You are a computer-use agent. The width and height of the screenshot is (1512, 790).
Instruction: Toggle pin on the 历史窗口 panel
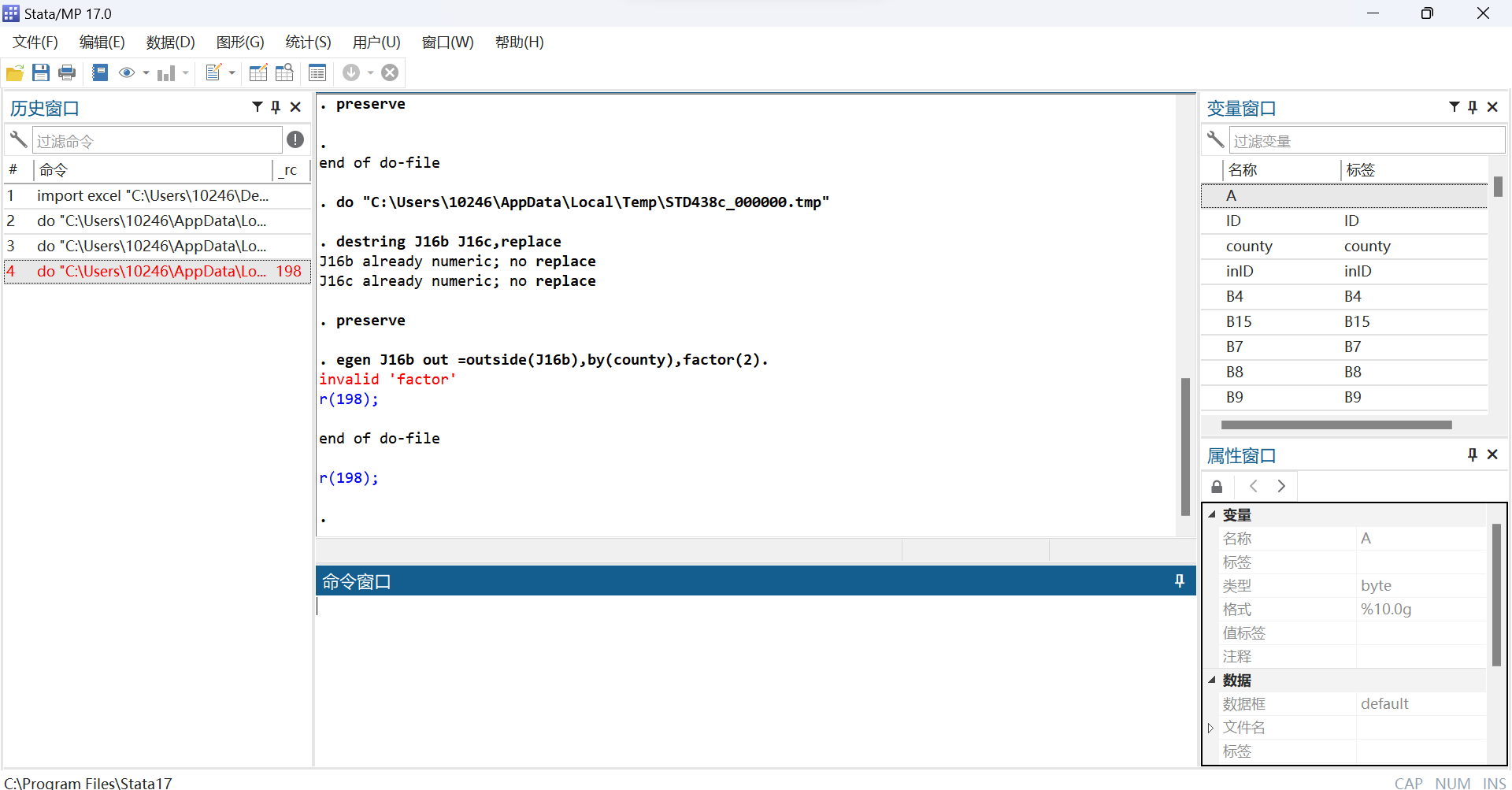(x=276, y=107)
